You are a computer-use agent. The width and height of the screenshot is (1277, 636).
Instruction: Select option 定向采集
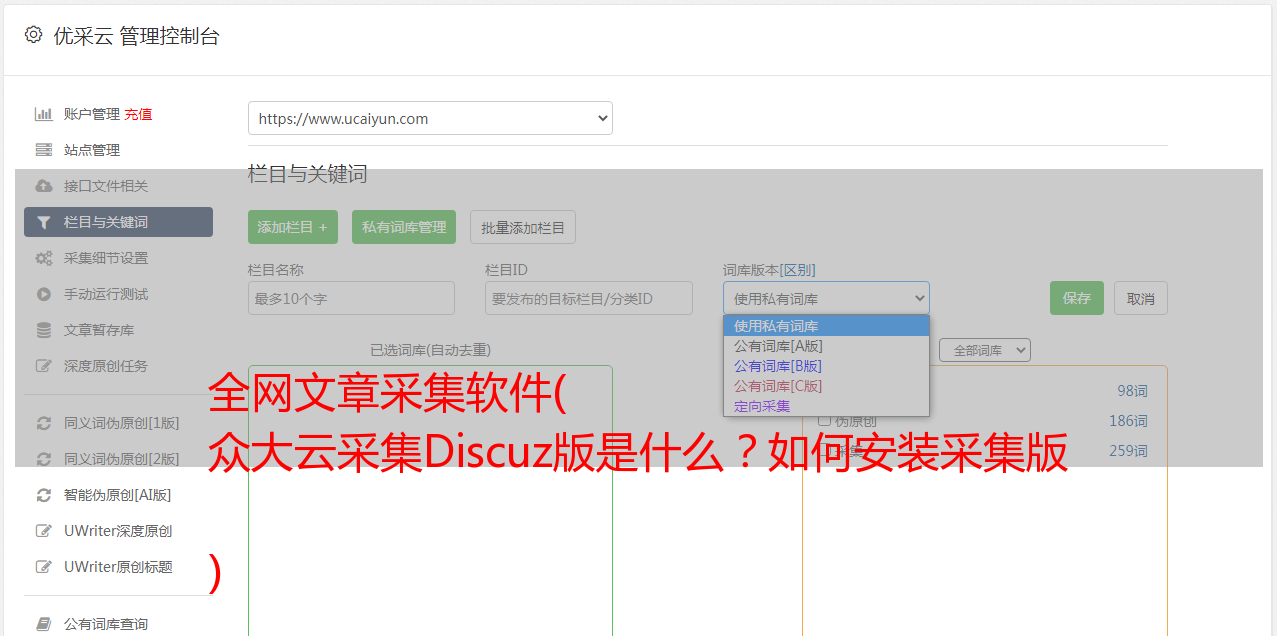coord(826,406)
